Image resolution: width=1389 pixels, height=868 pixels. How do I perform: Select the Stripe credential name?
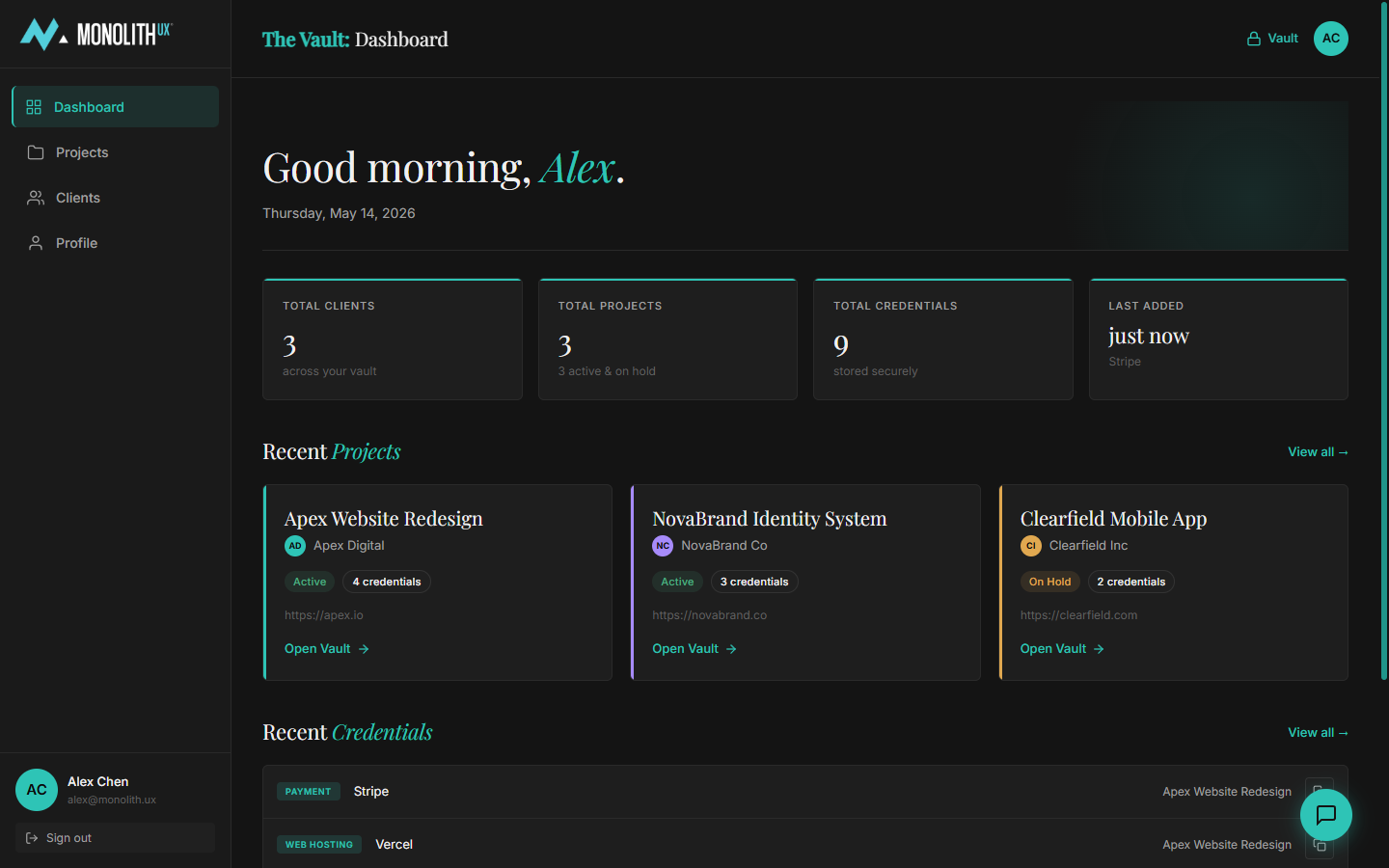coord(371,792)
